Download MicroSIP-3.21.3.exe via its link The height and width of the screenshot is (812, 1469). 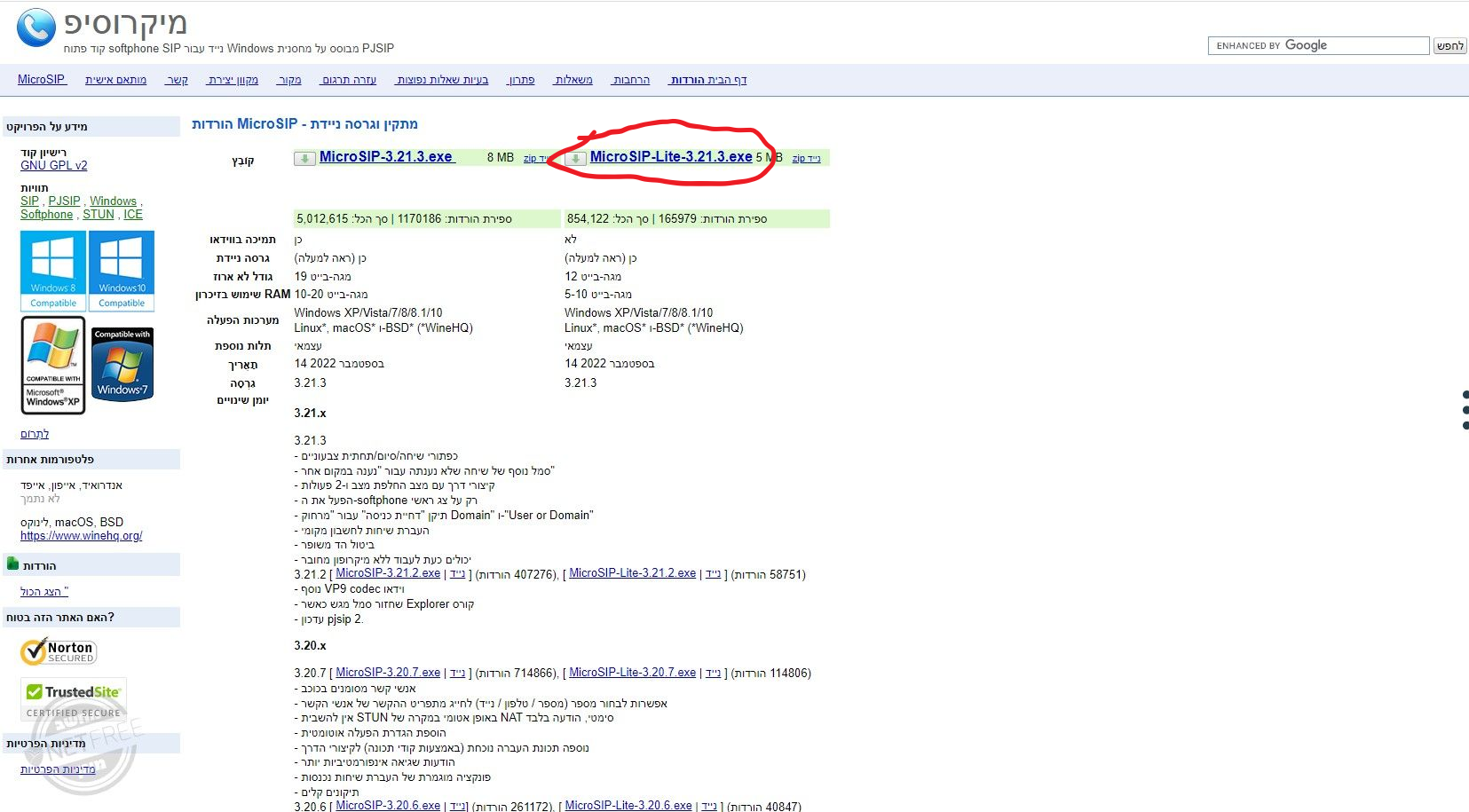coord(386,157)
